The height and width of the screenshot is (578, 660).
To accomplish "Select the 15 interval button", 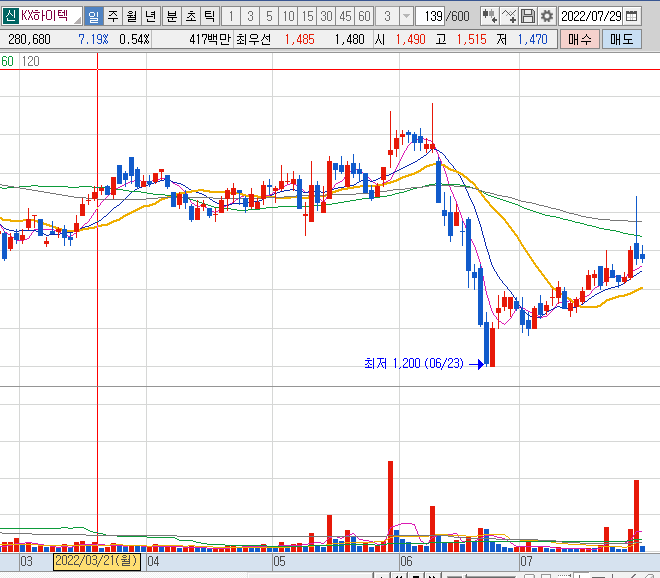I will pyautogui.click(x=308, y=16).
